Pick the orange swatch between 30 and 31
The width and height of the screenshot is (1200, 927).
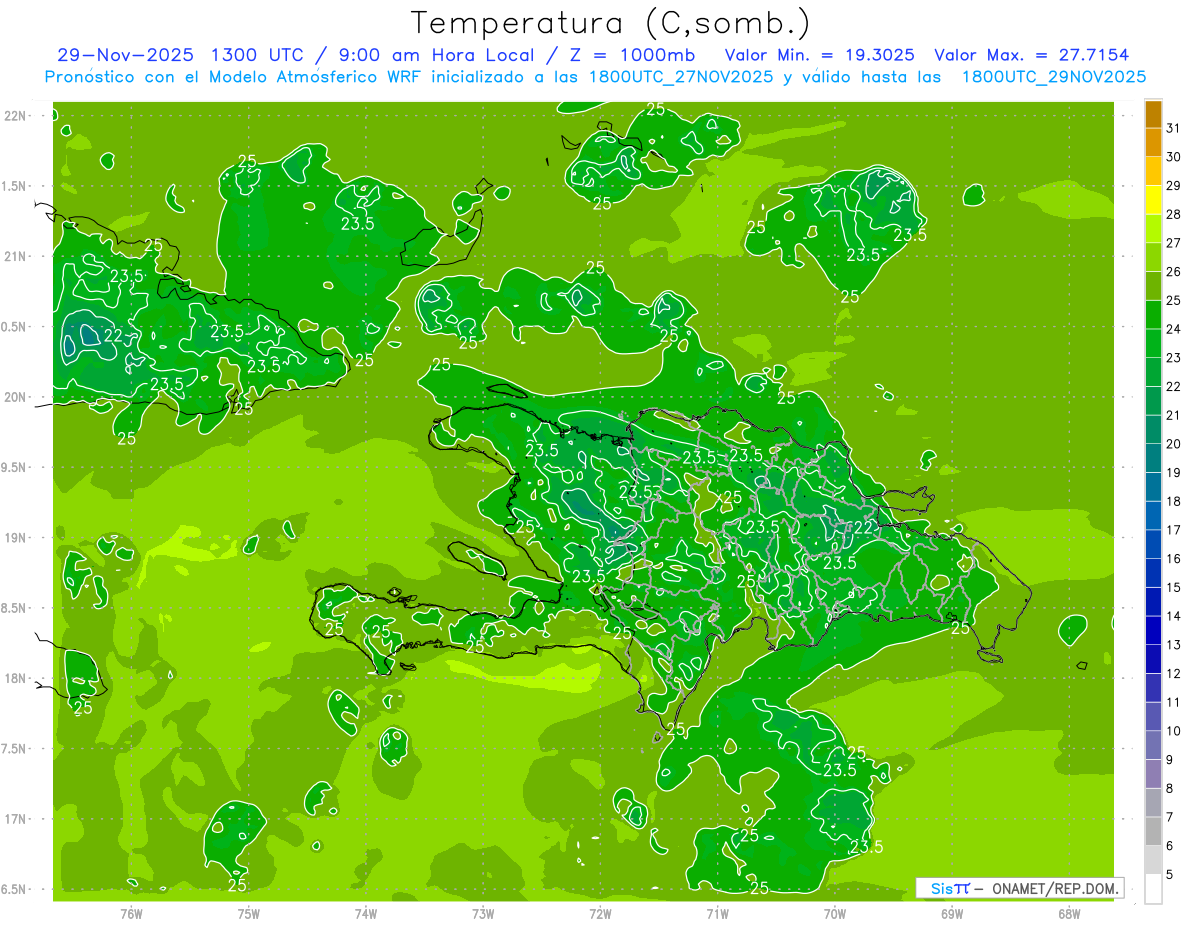click(1153, 142)
